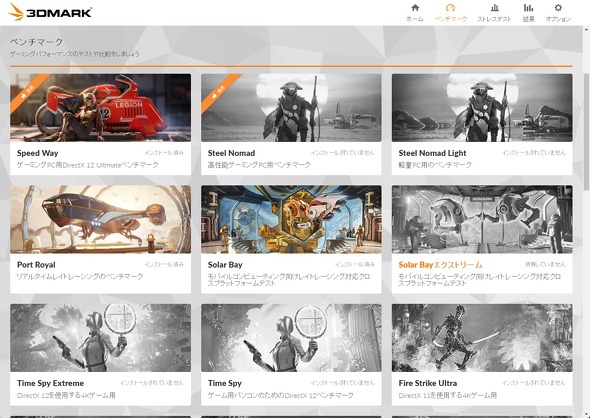The height and width of the screenshot is (418, 590).
Task: Click the Solar Bay エクストリーム title link
Action: pos(440,265)
